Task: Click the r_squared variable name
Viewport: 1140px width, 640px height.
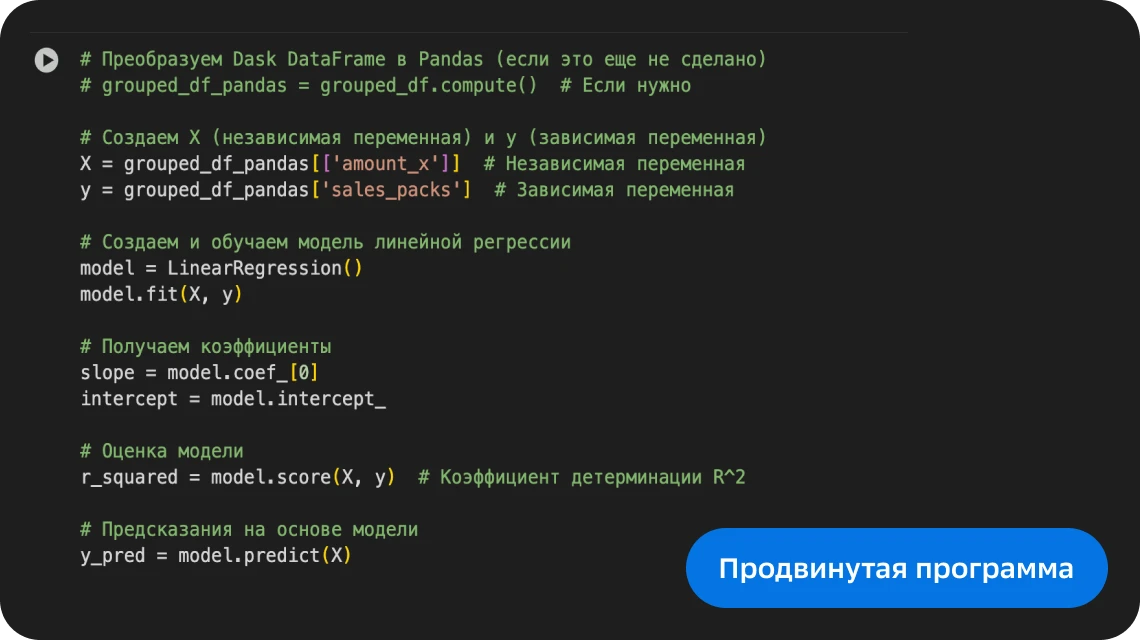Action: 129,478
